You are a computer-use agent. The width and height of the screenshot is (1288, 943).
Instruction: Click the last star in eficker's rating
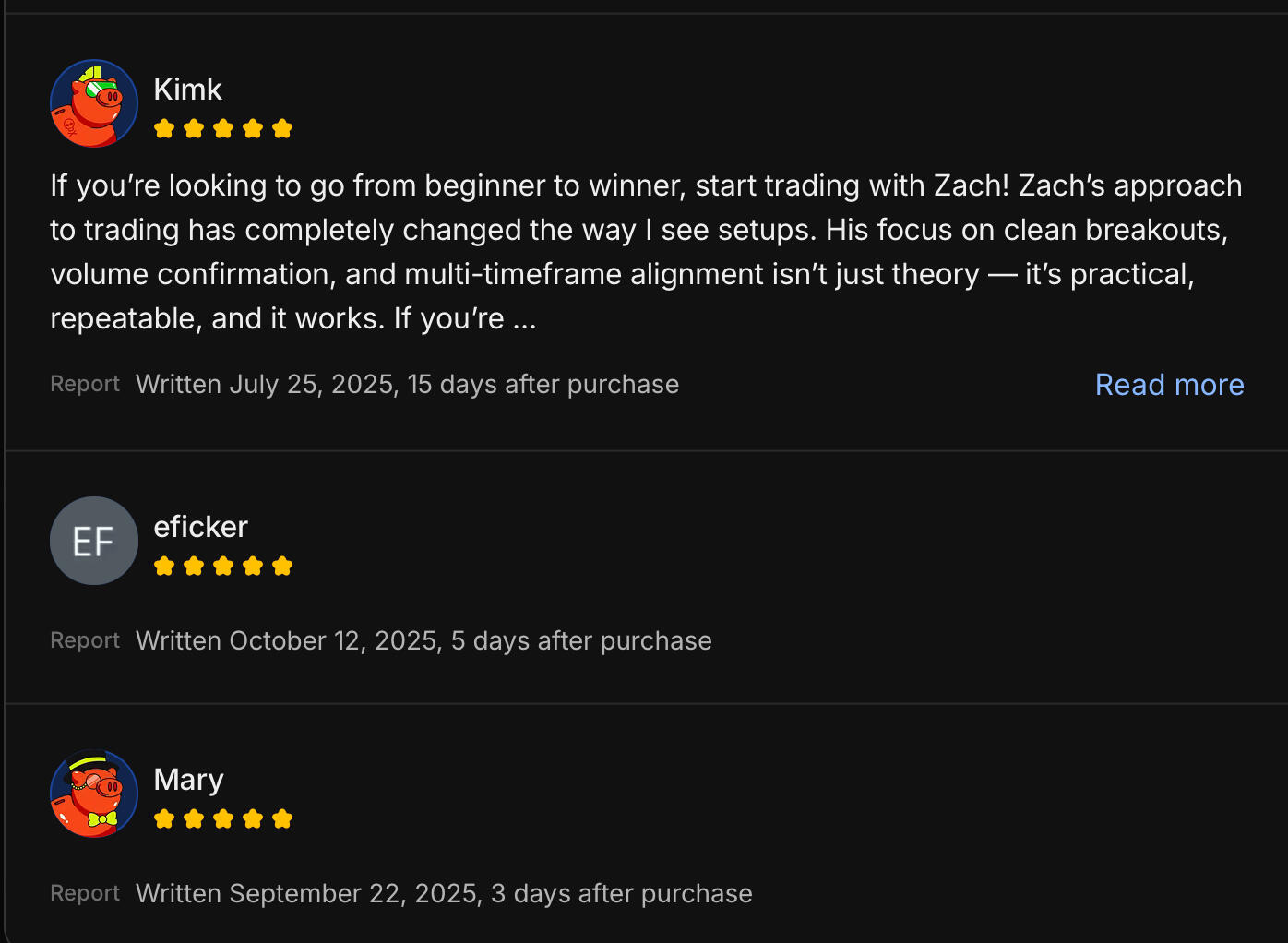(x=282, y=567)
